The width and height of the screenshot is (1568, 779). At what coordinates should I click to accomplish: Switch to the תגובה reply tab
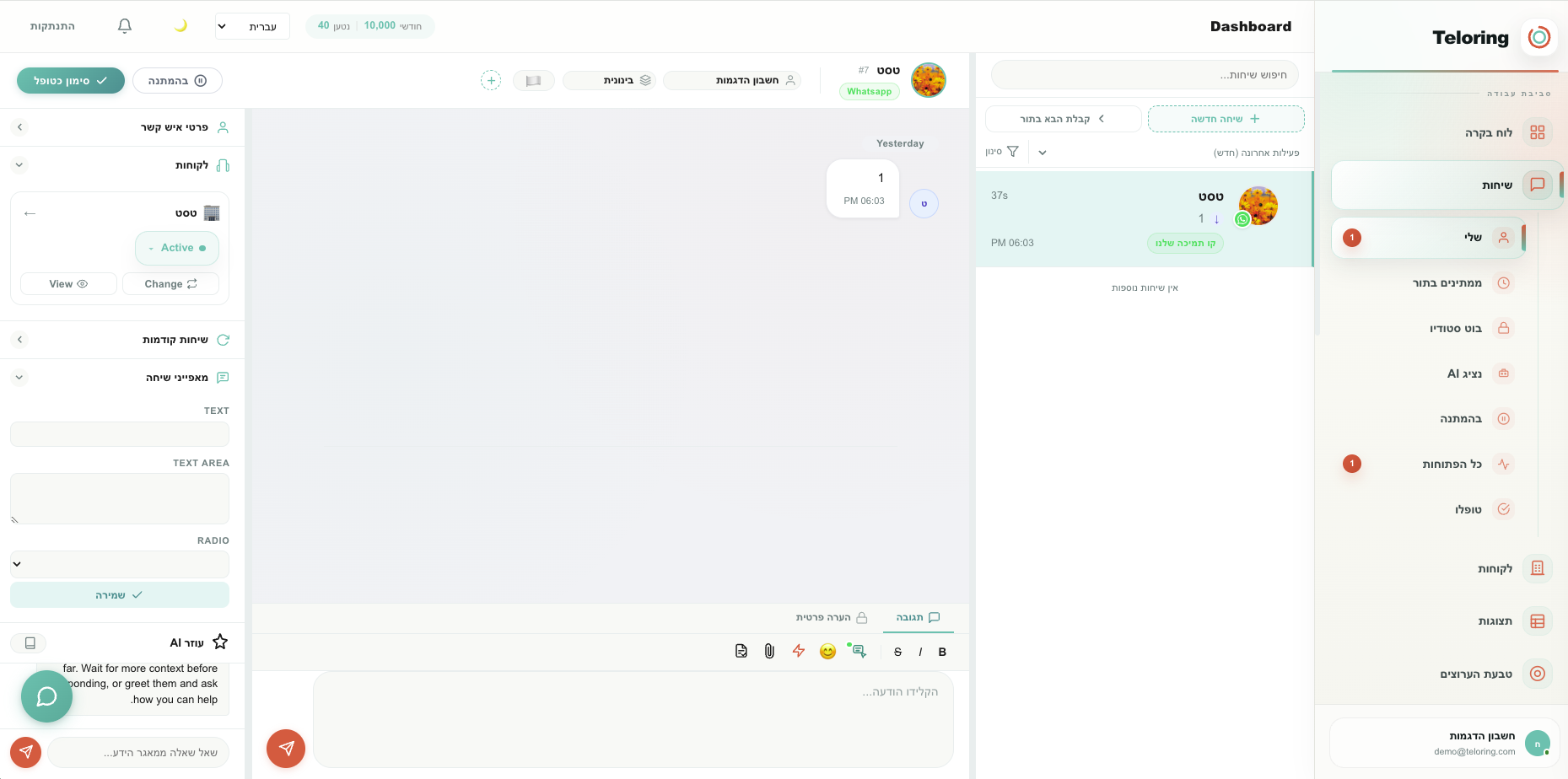[x=918, y=618]
